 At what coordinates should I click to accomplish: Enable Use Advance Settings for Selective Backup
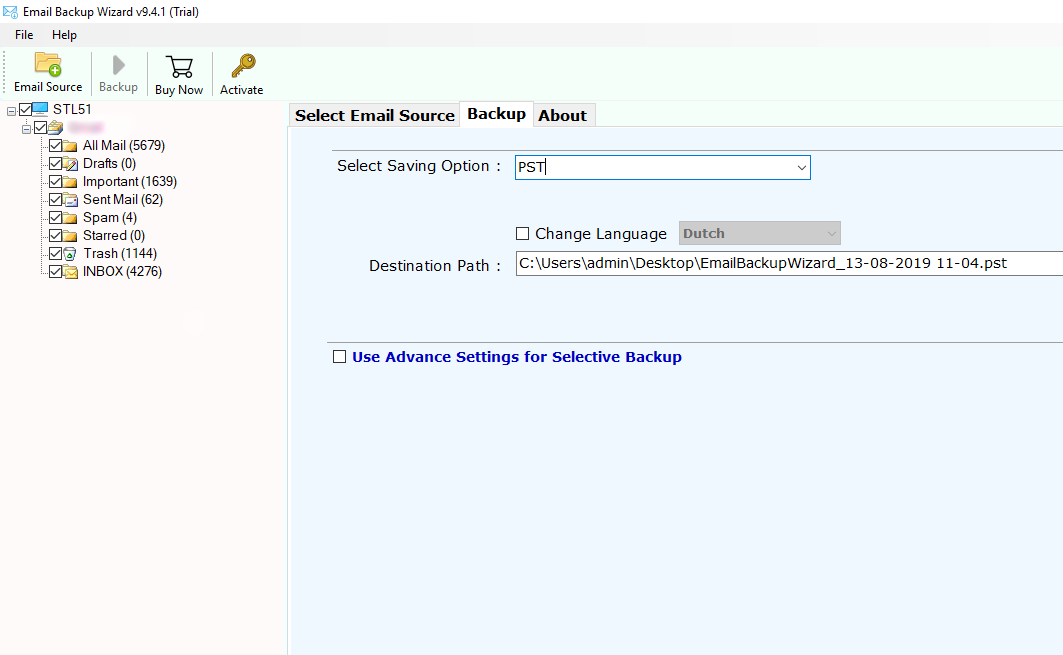click(x=340, y=357)
